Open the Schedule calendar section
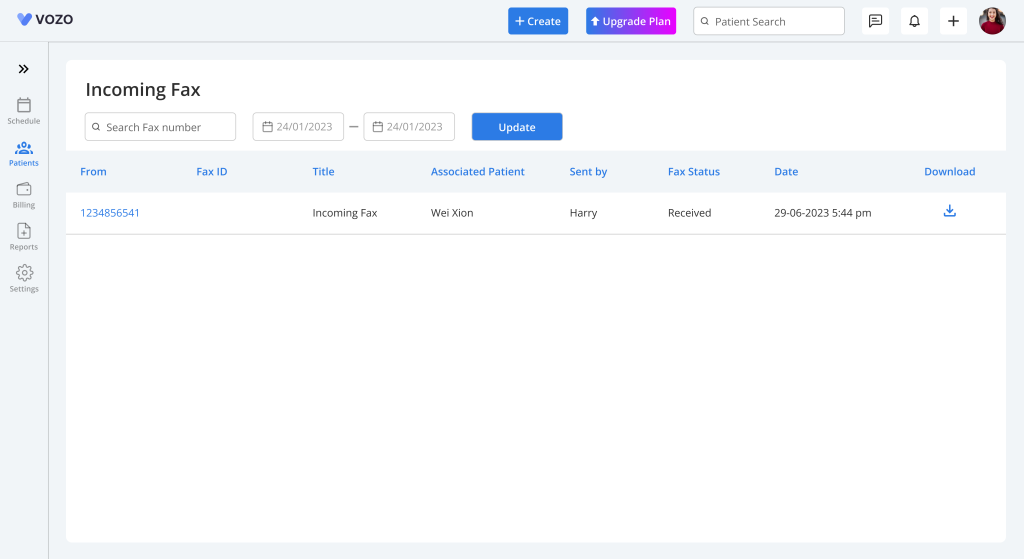The width and height of the screenshot is (1024, 559). (24, 110)
